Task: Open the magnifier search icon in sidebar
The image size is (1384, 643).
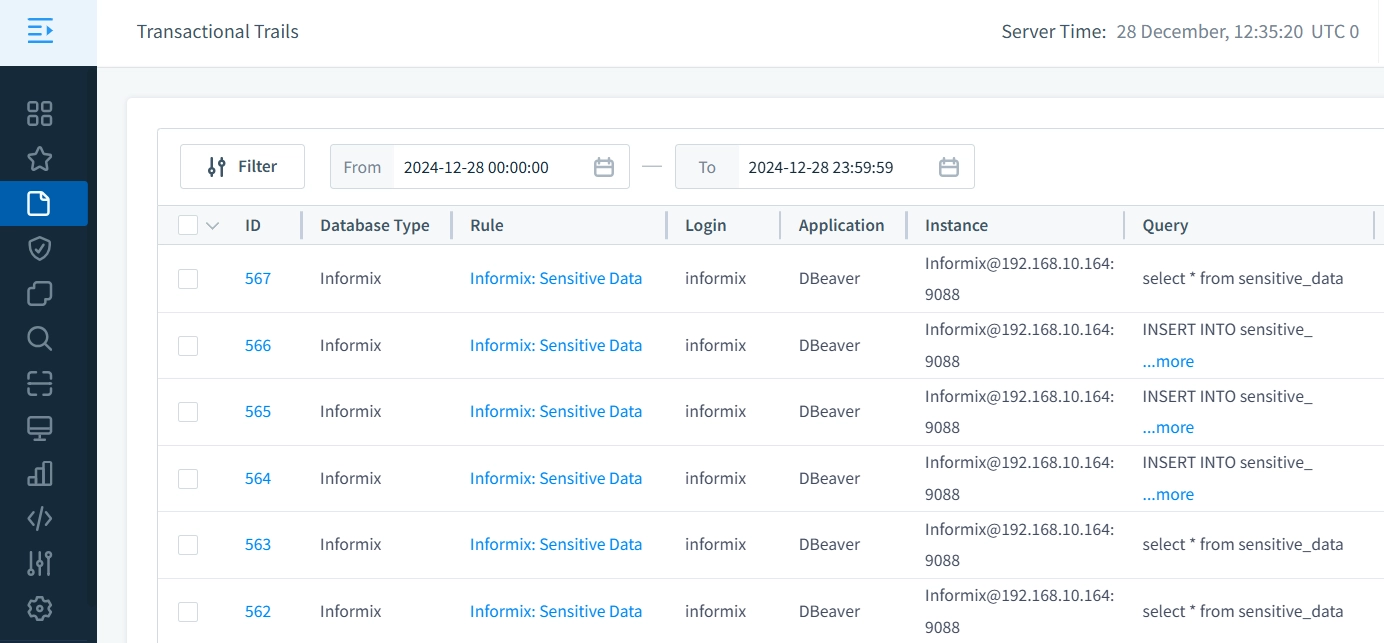Action: [40, 339]
